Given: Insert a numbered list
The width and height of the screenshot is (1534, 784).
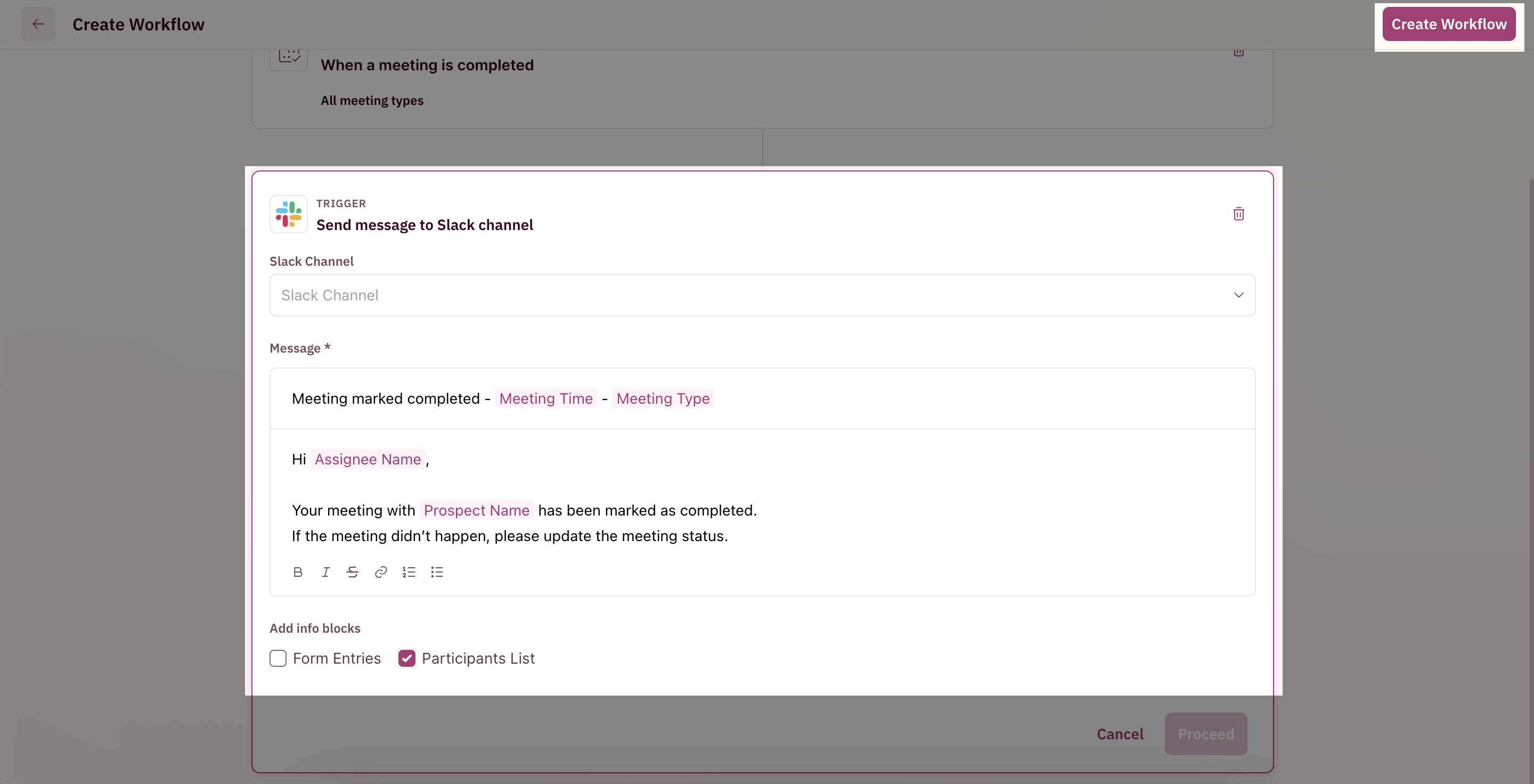Looking at the screenshot, I should pyautogui.click(x=409, y=572).
